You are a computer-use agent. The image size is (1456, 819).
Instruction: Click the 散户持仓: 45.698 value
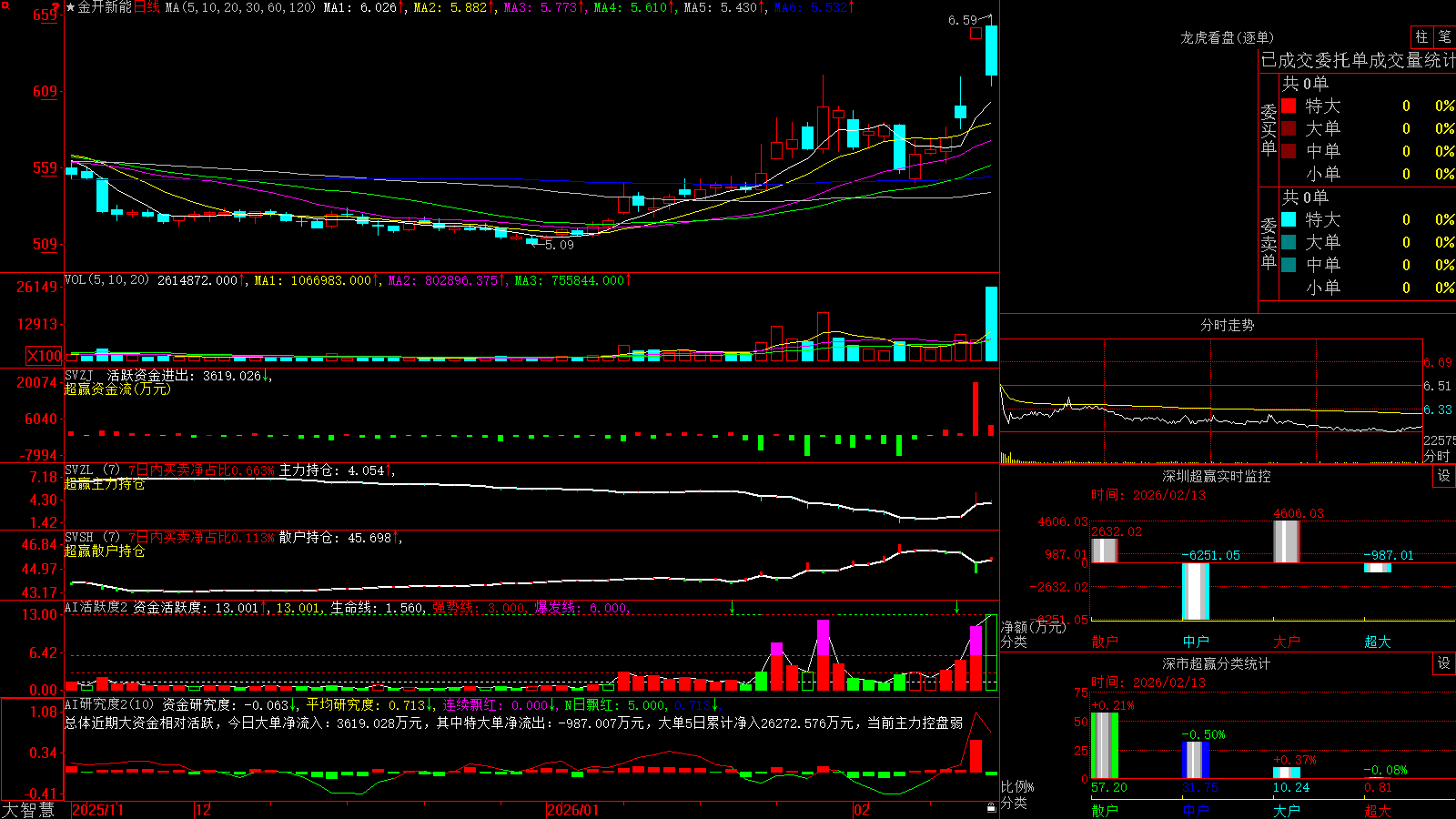(335, 538)
